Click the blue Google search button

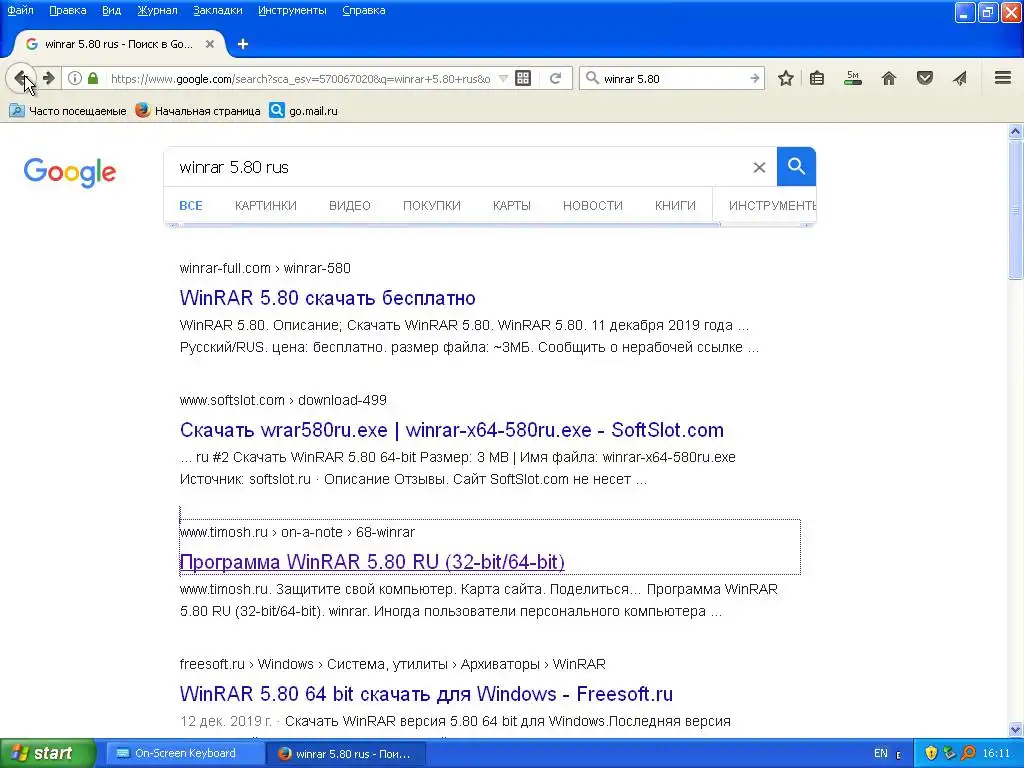(796, 167)
